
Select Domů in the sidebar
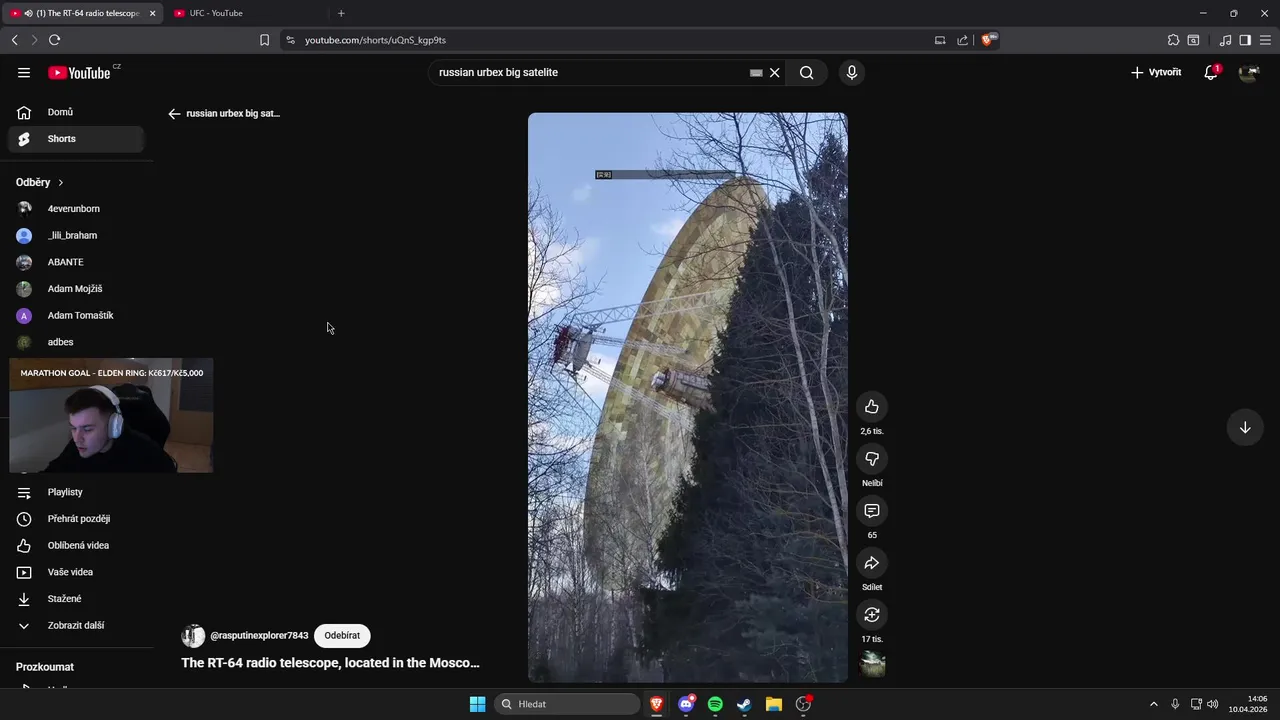[76, 112]
